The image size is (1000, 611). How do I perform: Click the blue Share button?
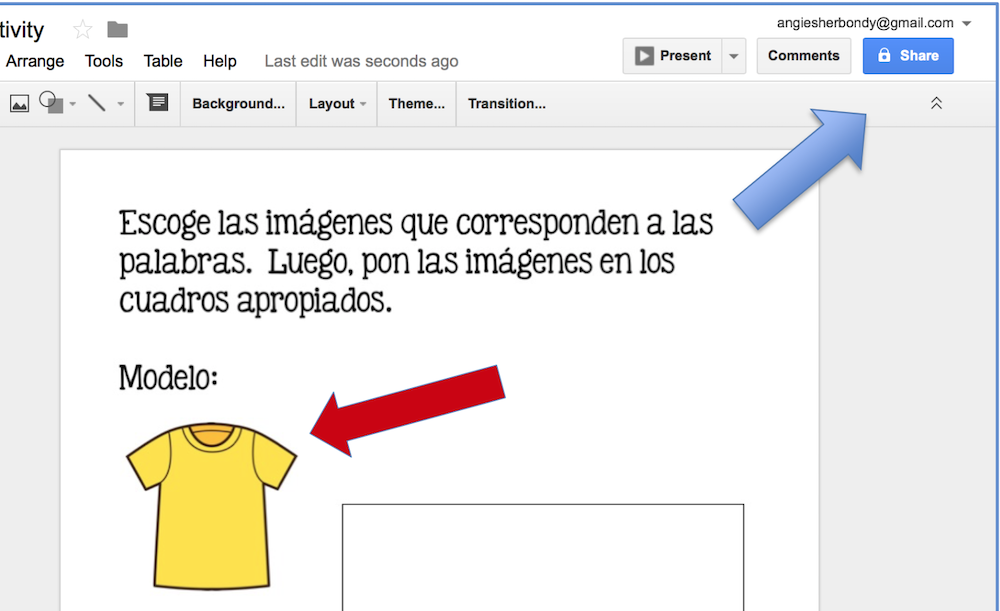click(x=908, y=56)
